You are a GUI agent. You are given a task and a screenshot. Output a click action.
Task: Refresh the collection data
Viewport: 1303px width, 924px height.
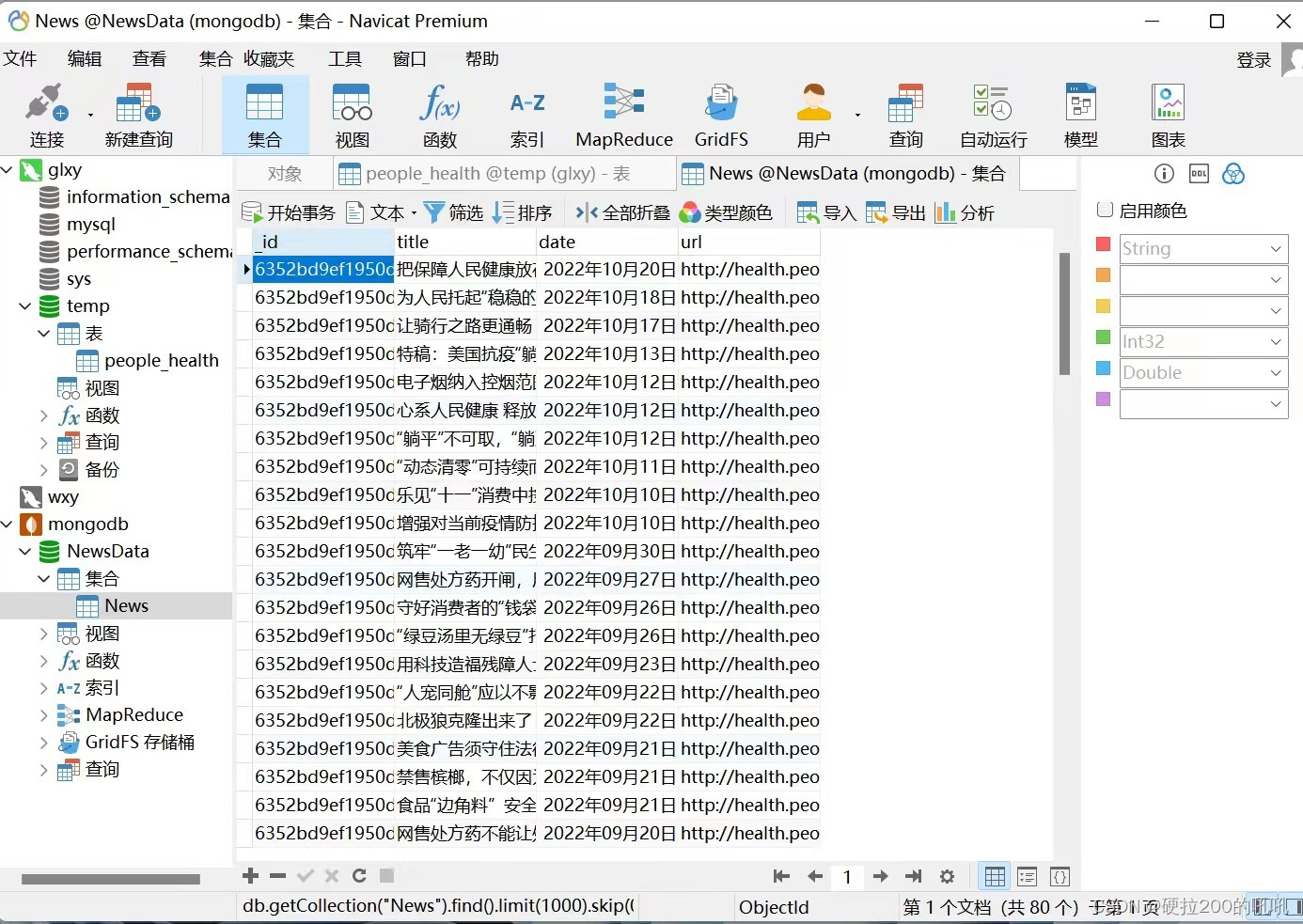(359, 876)
